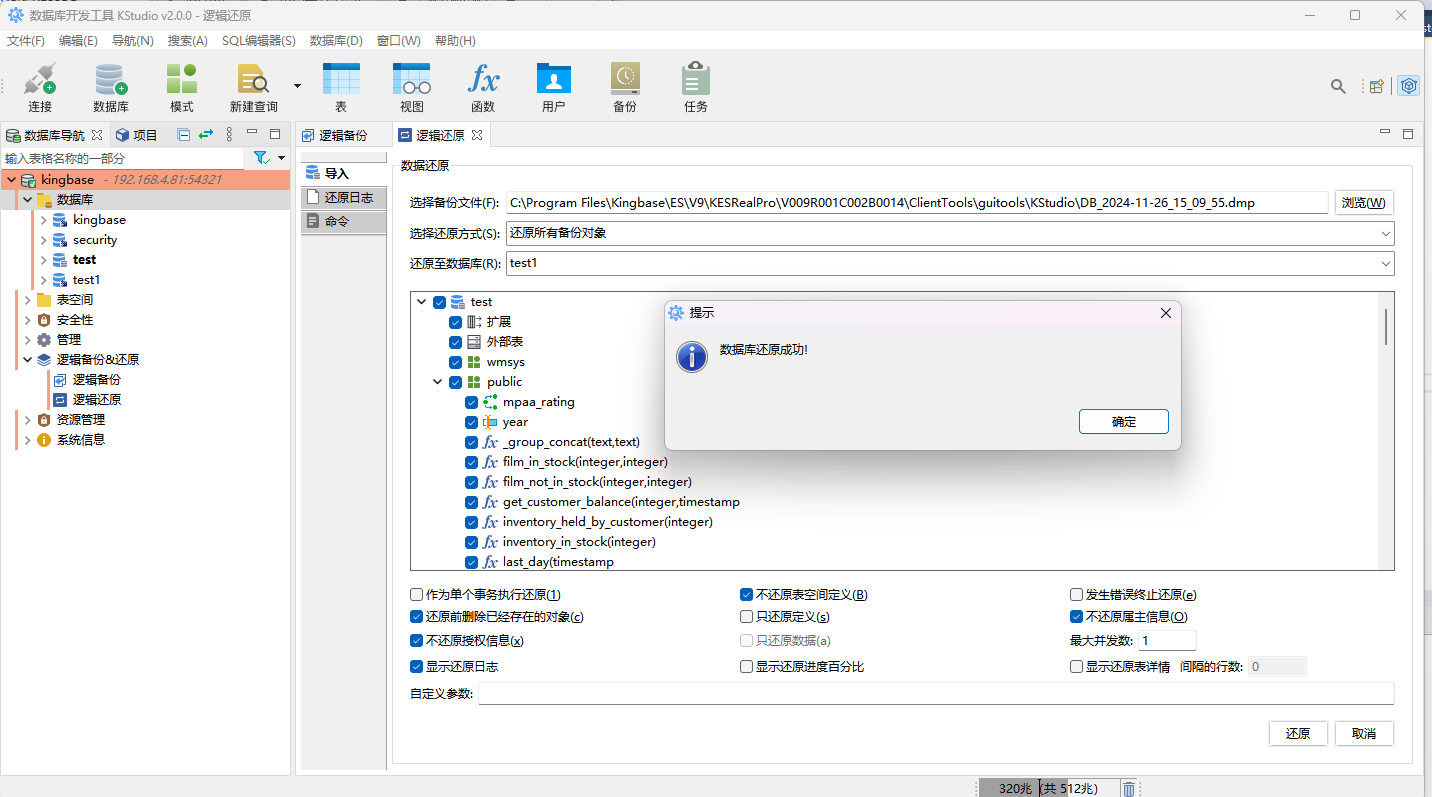Click the object list vertical scrollbar
The width and height of the screenshot is (1432, 797).
click(x=1385, y=327)
